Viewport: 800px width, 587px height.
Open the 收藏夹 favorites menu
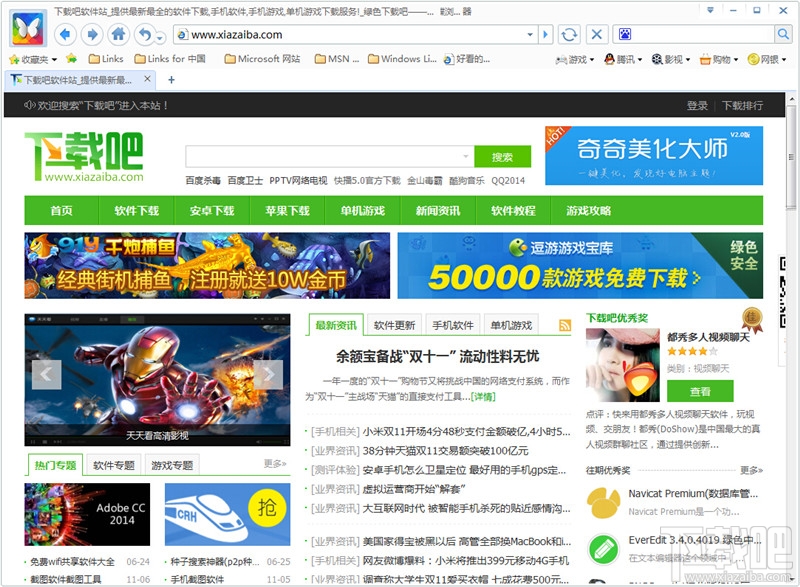[33, 59]
